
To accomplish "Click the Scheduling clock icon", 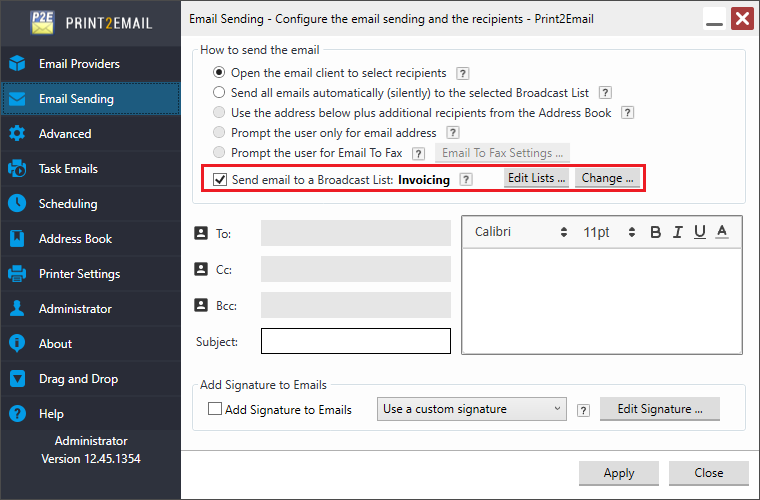I will [17, 203].
